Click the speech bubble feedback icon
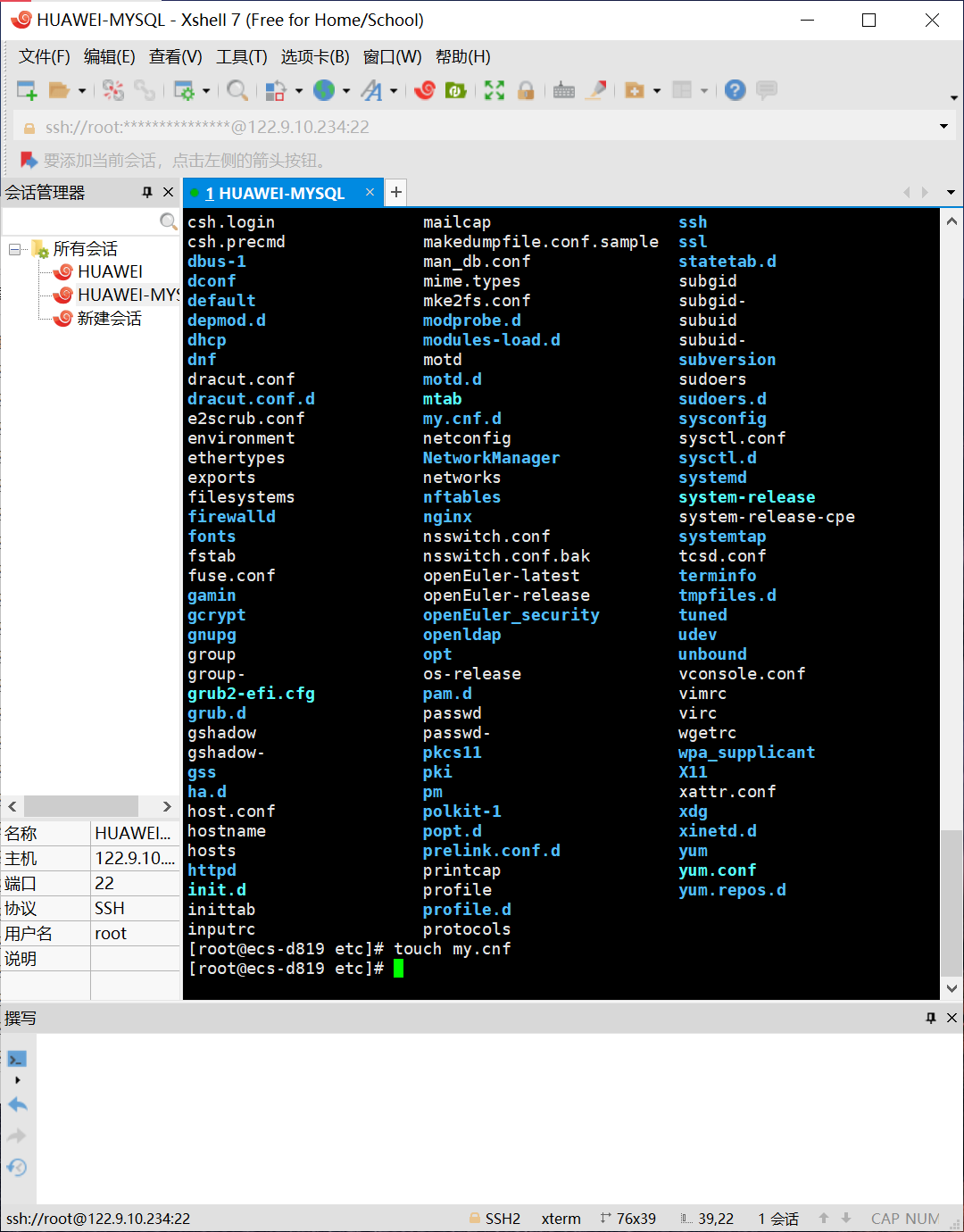964x1232 pixels. pyautogui.click(x=767, y=90)
